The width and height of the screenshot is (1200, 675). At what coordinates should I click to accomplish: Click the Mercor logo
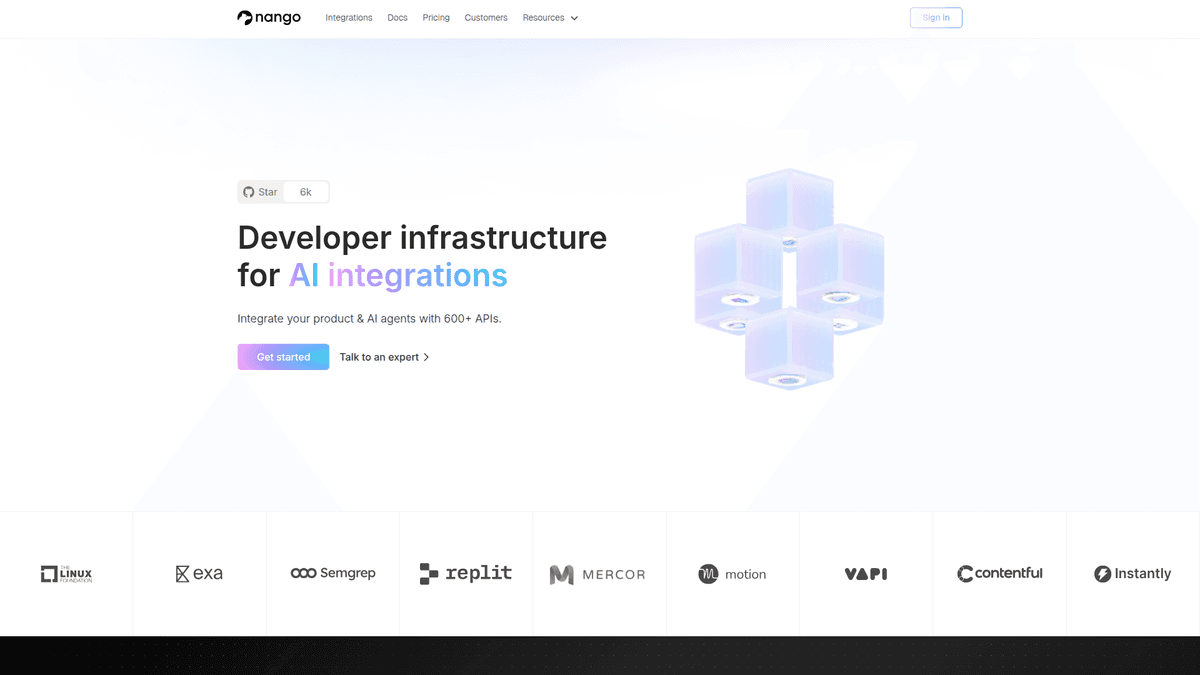coord(598,575)
